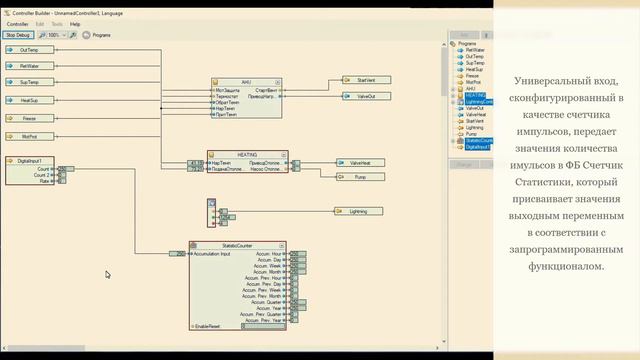Viewport: 640px width, 360px height.
Task: Click the horizontal scrollbar right arrow
Action: click(437, 348)
